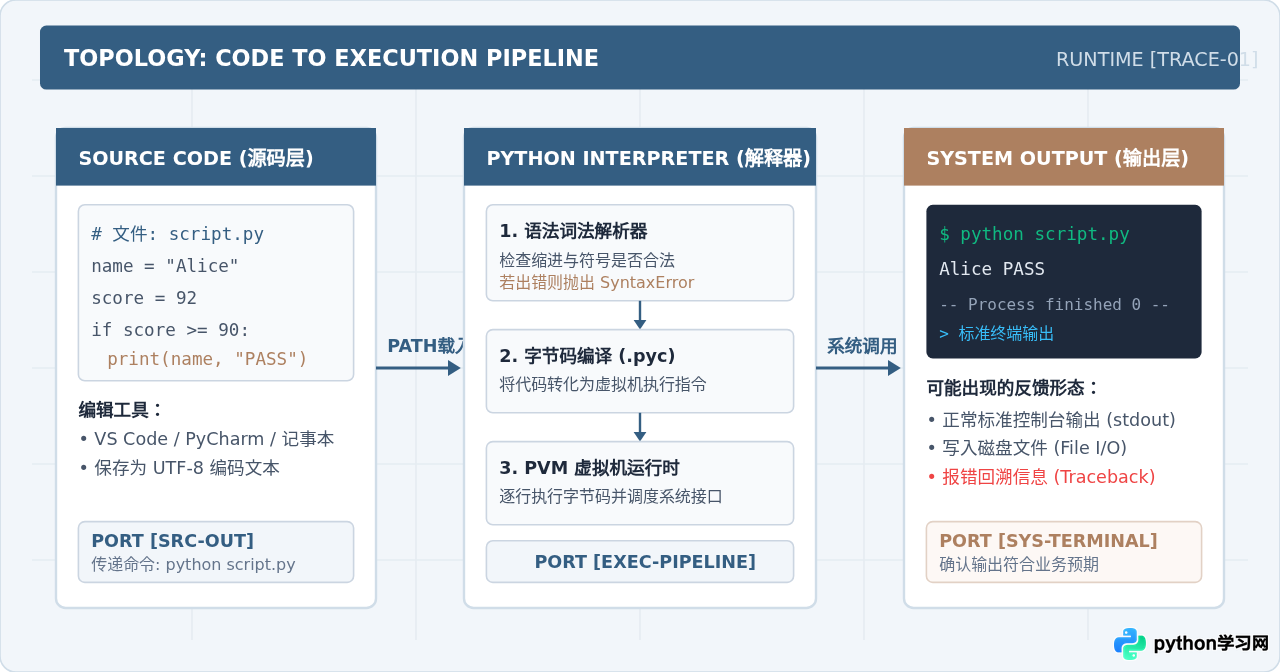Screen dimensions: 1280x672
Task: Click the 3. PVM 虚拟机运行时 step title
Action: pos(589,468)
